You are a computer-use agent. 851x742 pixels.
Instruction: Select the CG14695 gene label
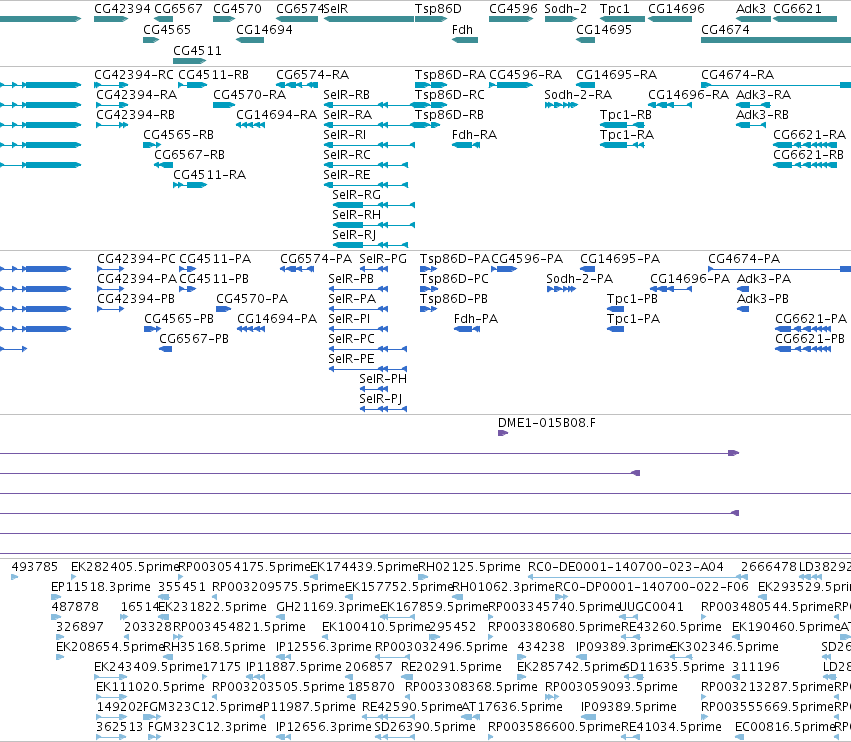click(x=604, y=30)
